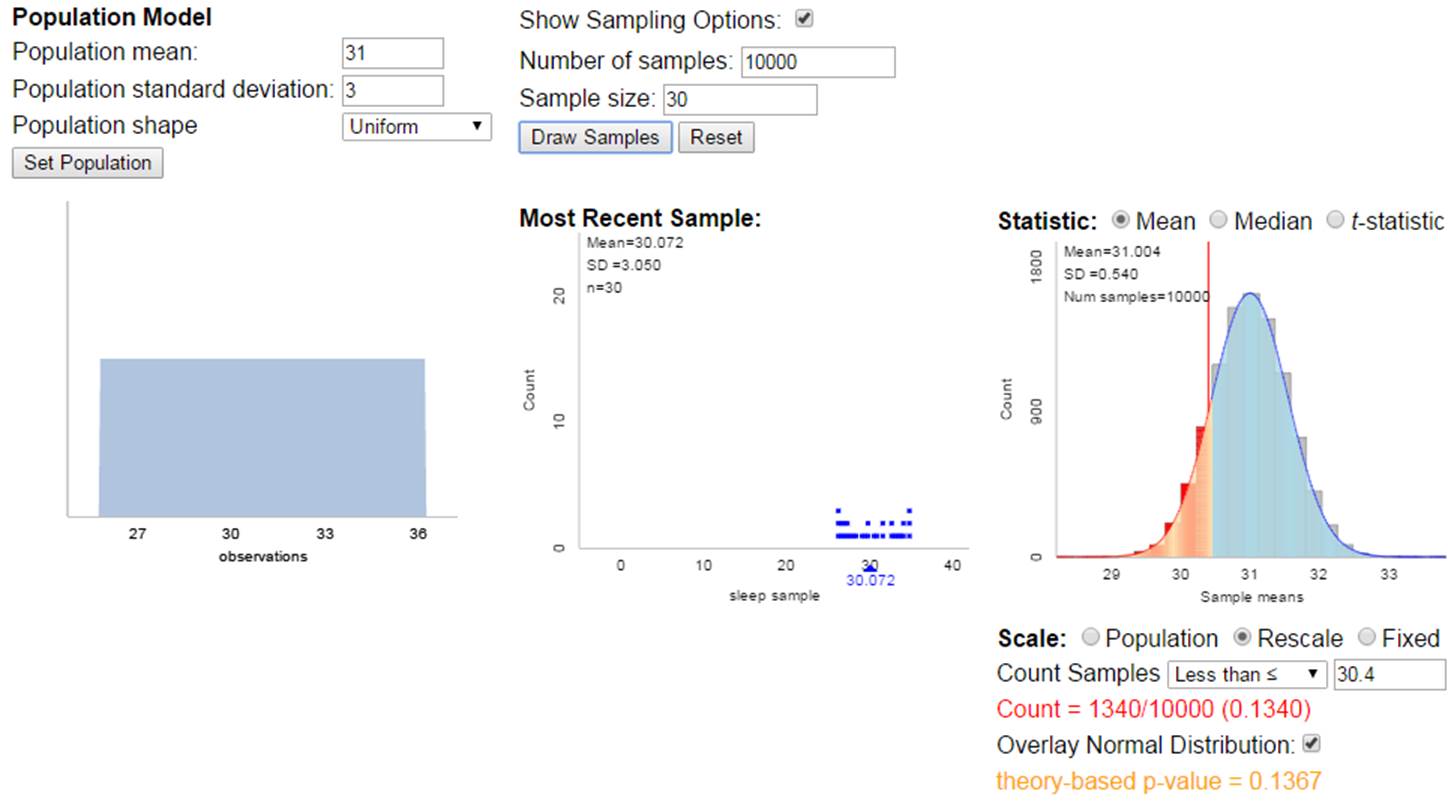Expand the Less than ≤ dropdown
This screenshot has width=1448, height=803.
pyautogui.click(x=1247, y=674)
